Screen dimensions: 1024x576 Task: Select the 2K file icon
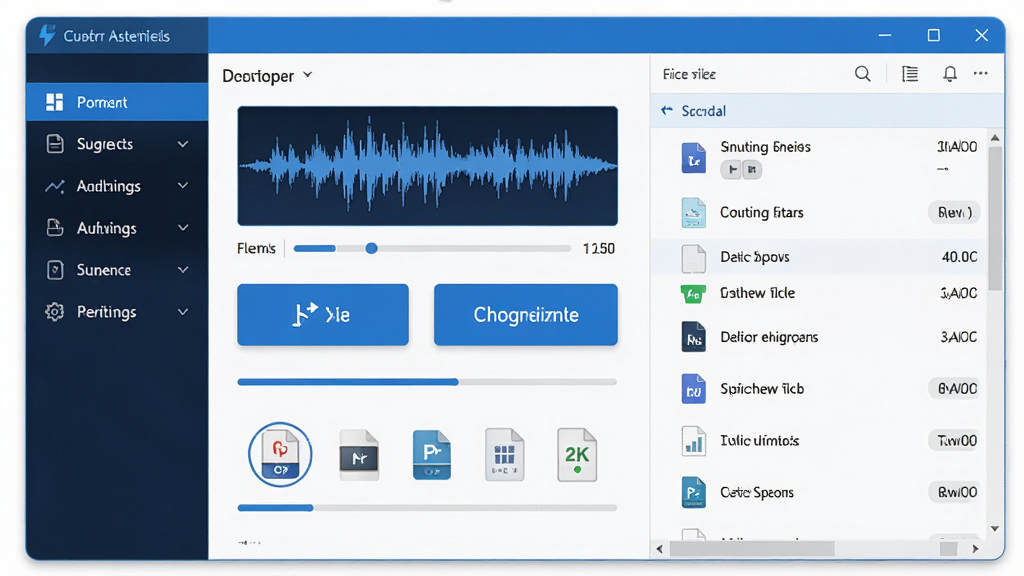tap(577, 455)
